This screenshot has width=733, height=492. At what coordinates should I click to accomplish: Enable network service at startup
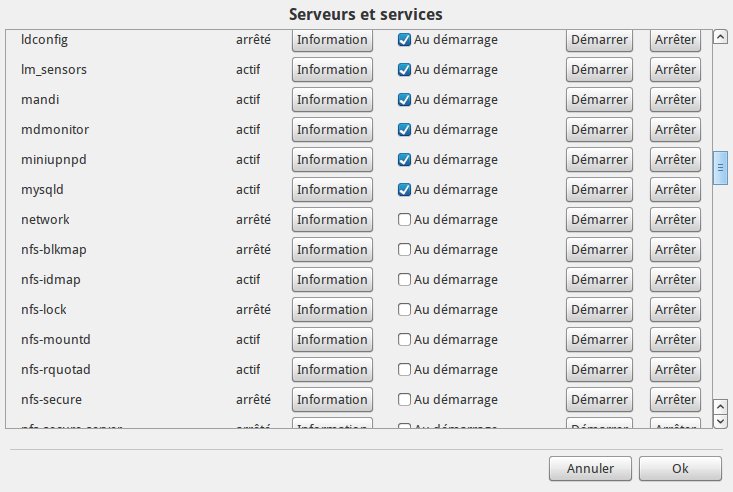[405, 220]
